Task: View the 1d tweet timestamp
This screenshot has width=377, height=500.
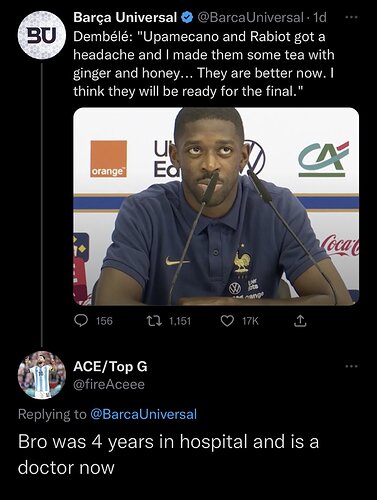Action: coord(318,17)
